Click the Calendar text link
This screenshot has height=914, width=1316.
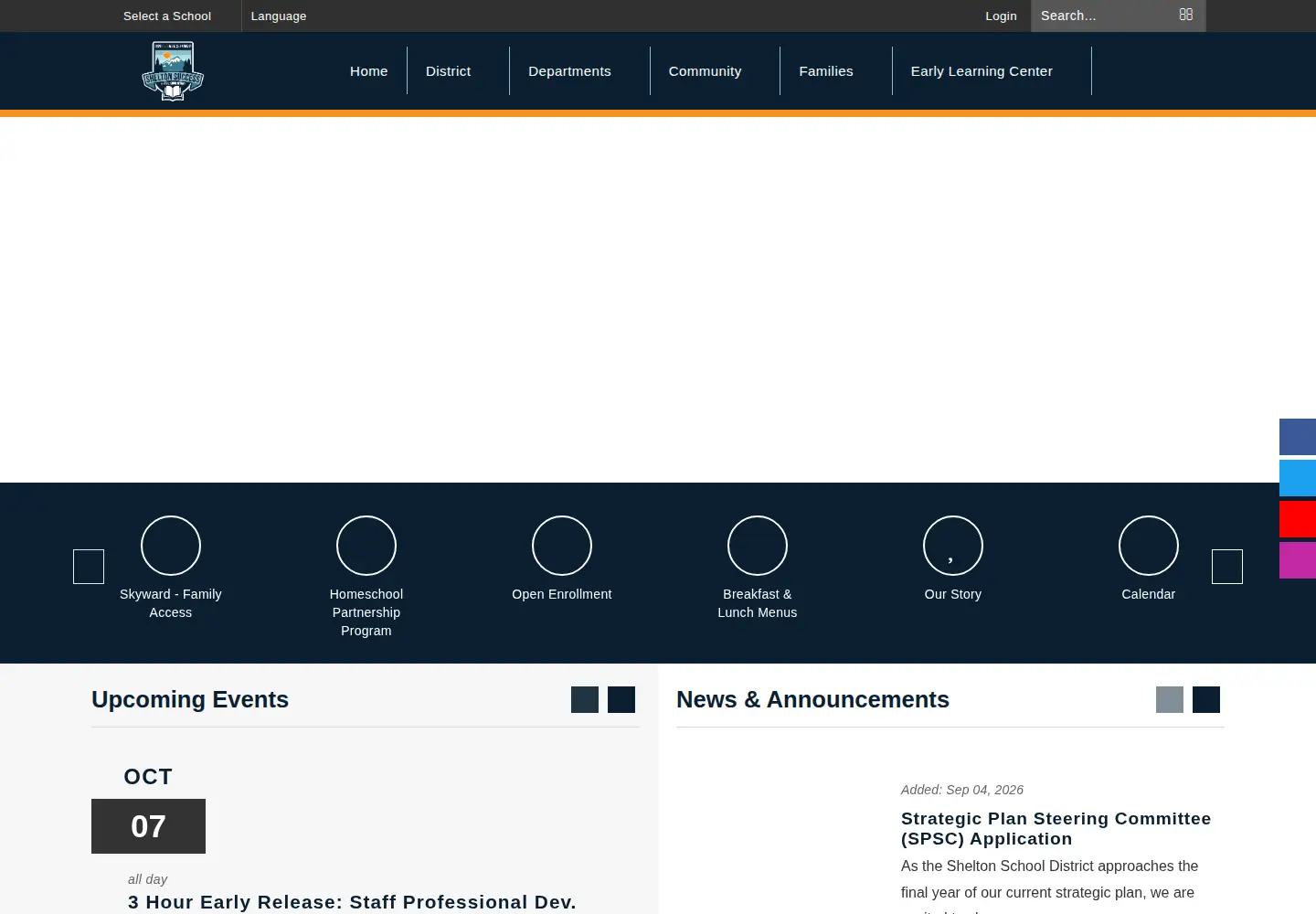pos(1149,594)
